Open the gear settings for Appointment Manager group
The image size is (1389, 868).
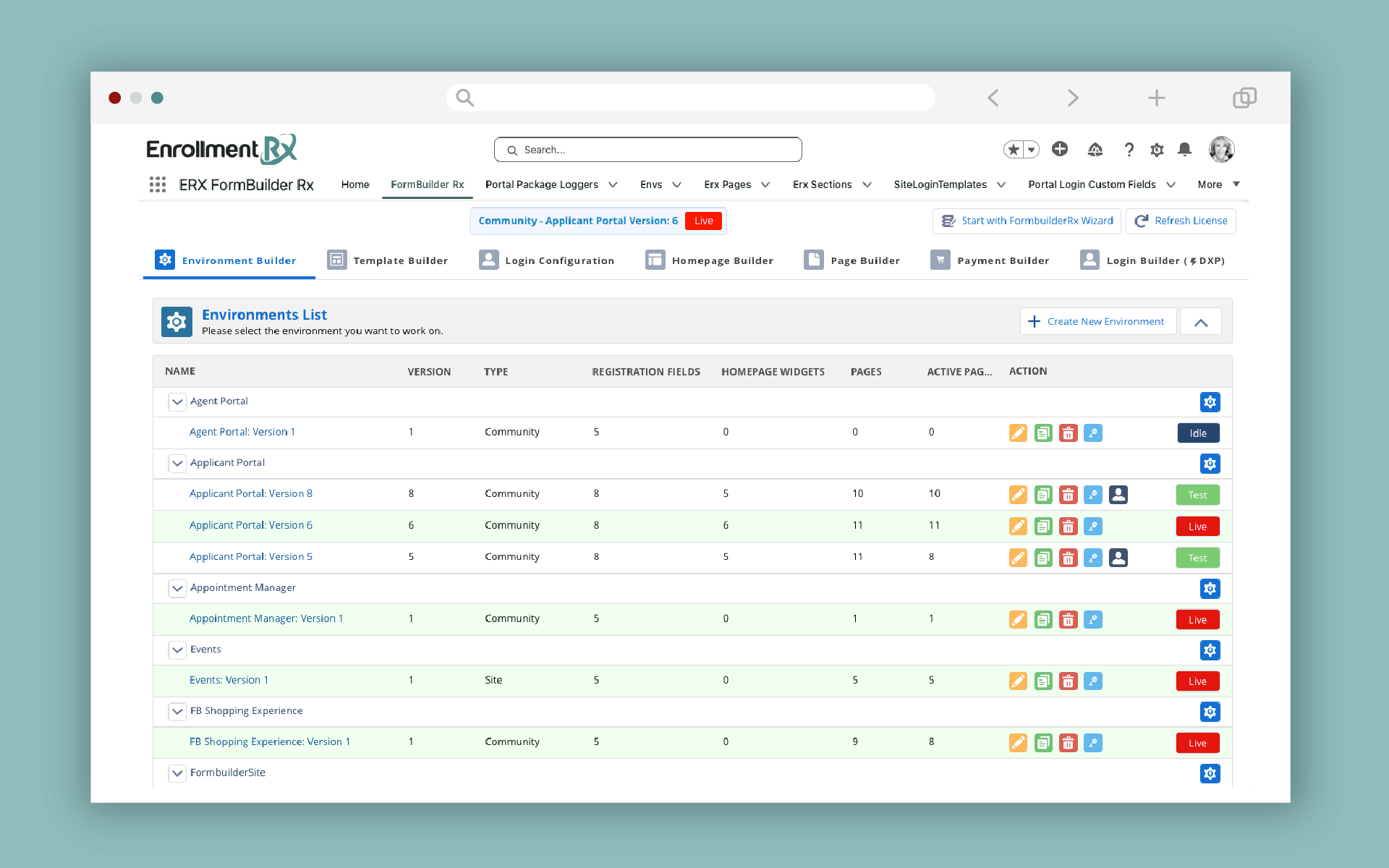point(1210,589)
